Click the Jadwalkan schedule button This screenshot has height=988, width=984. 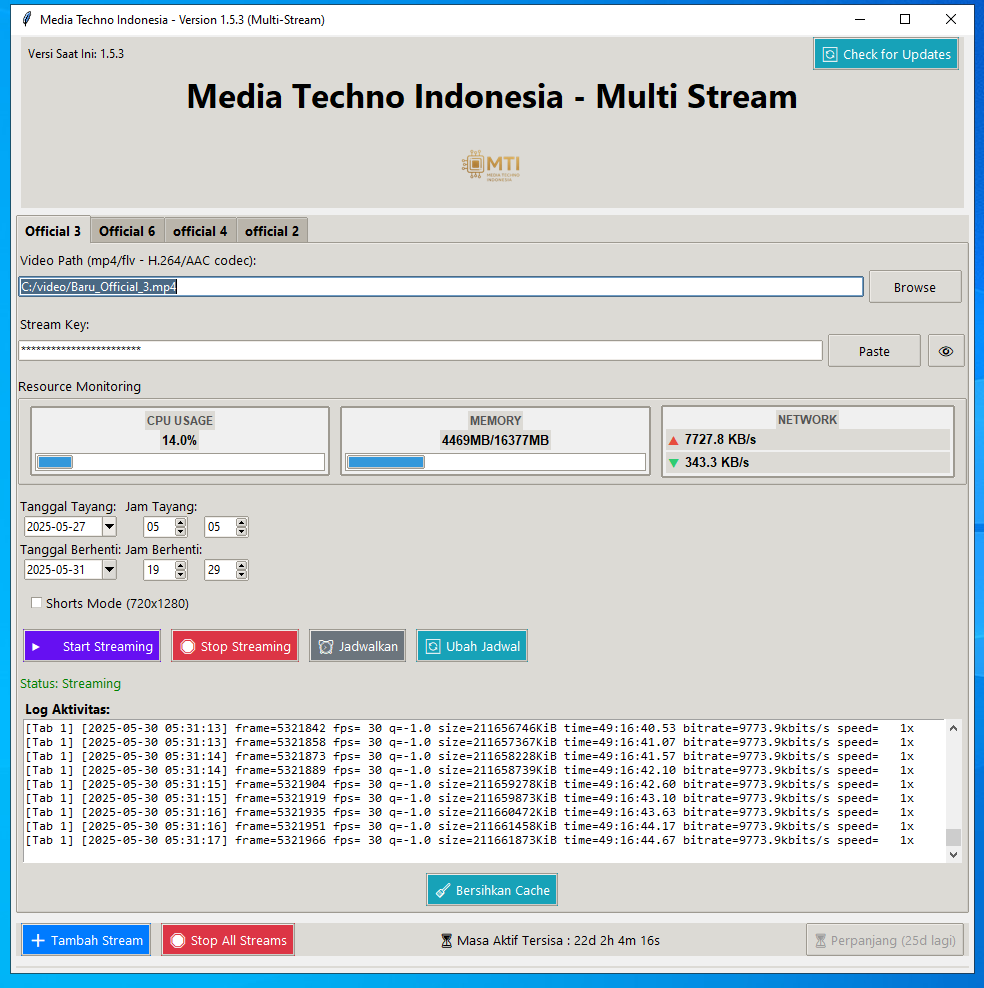click(357, 646)
